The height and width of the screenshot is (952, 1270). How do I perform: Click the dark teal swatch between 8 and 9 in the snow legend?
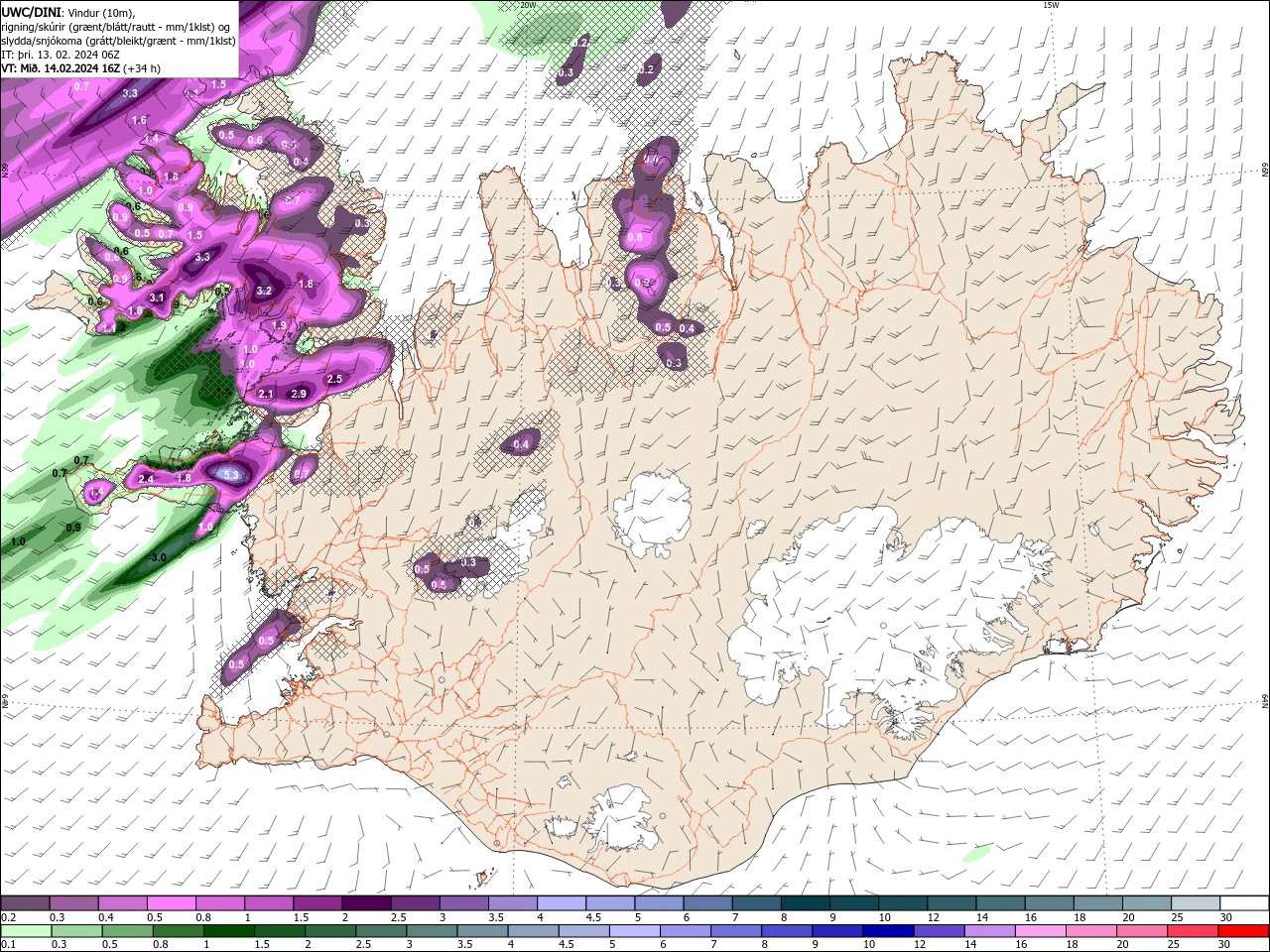[805, 902]
